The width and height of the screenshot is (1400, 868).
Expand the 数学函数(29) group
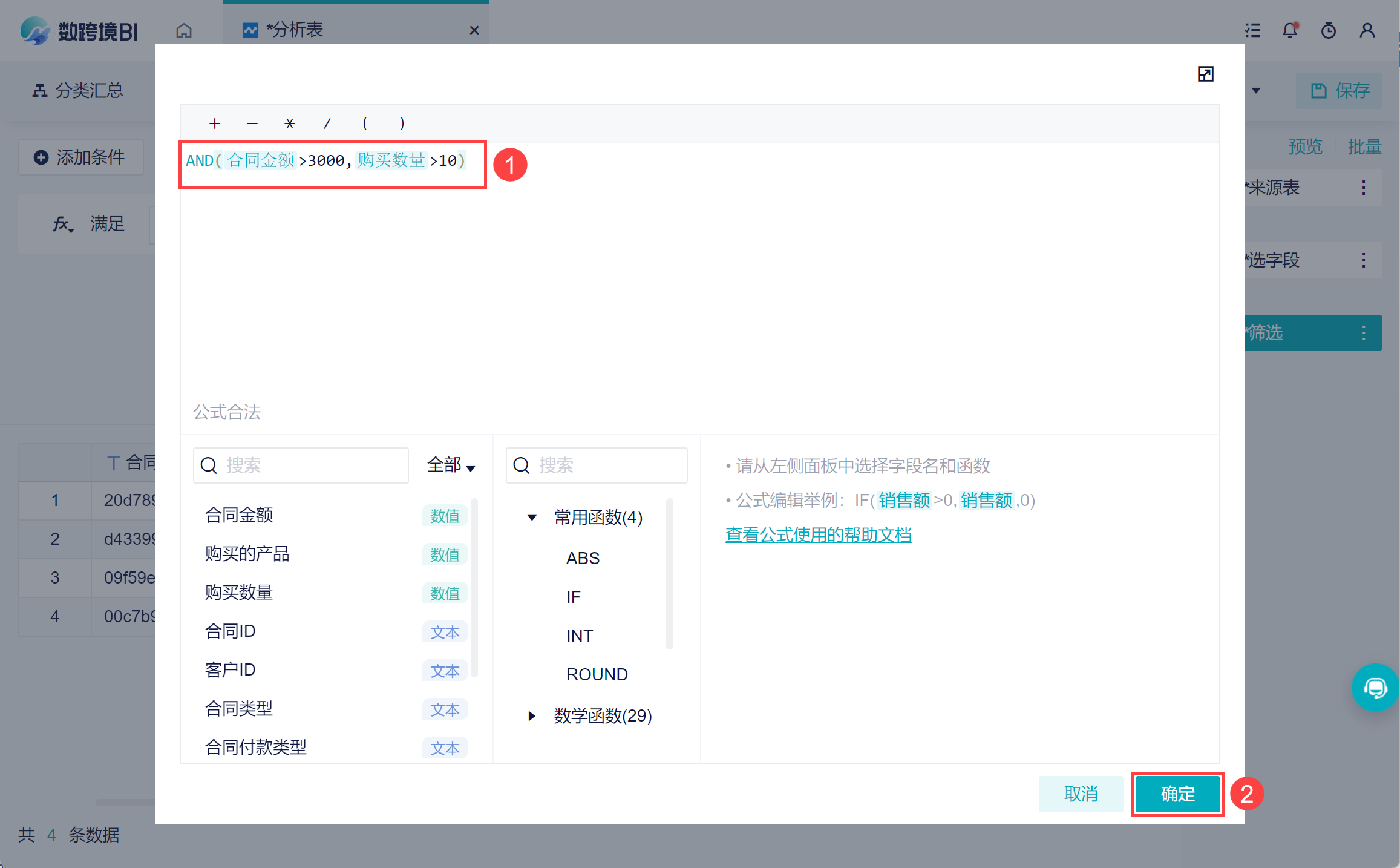(532, 715)
